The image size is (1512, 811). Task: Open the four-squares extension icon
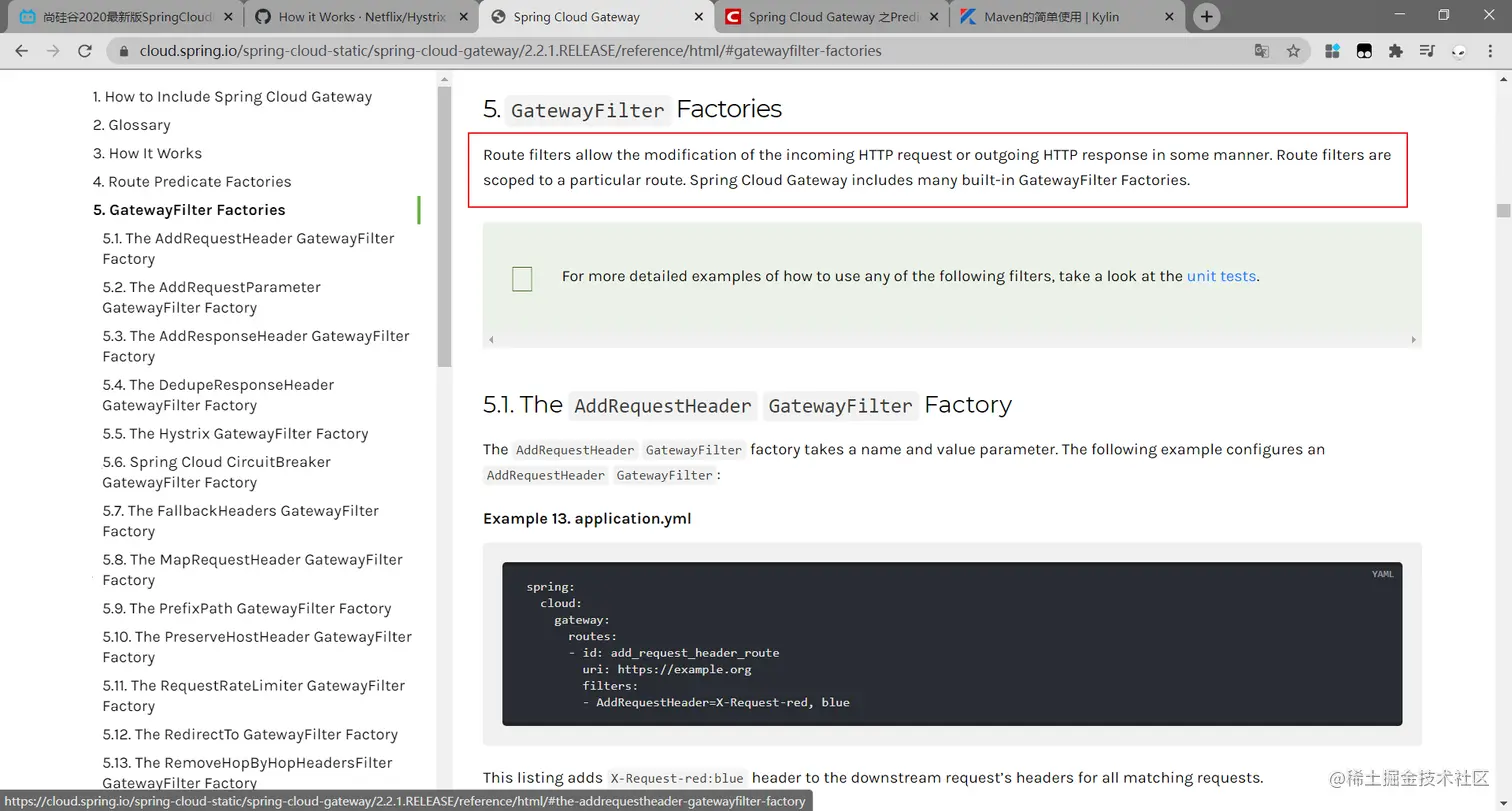pos(1332,51)
